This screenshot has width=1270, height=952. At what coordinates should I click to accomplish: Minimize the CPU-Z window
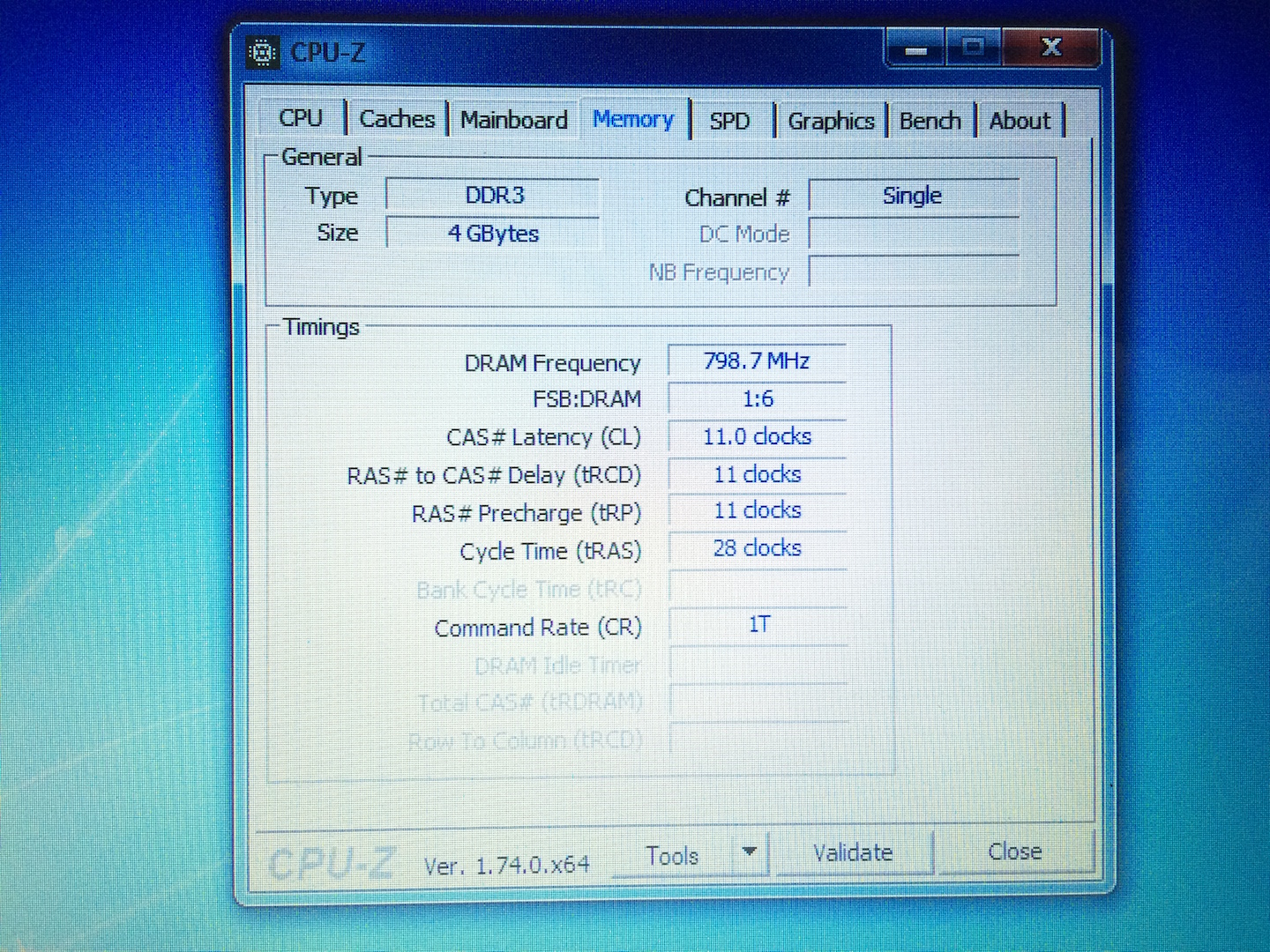click(x=915, y=48)
